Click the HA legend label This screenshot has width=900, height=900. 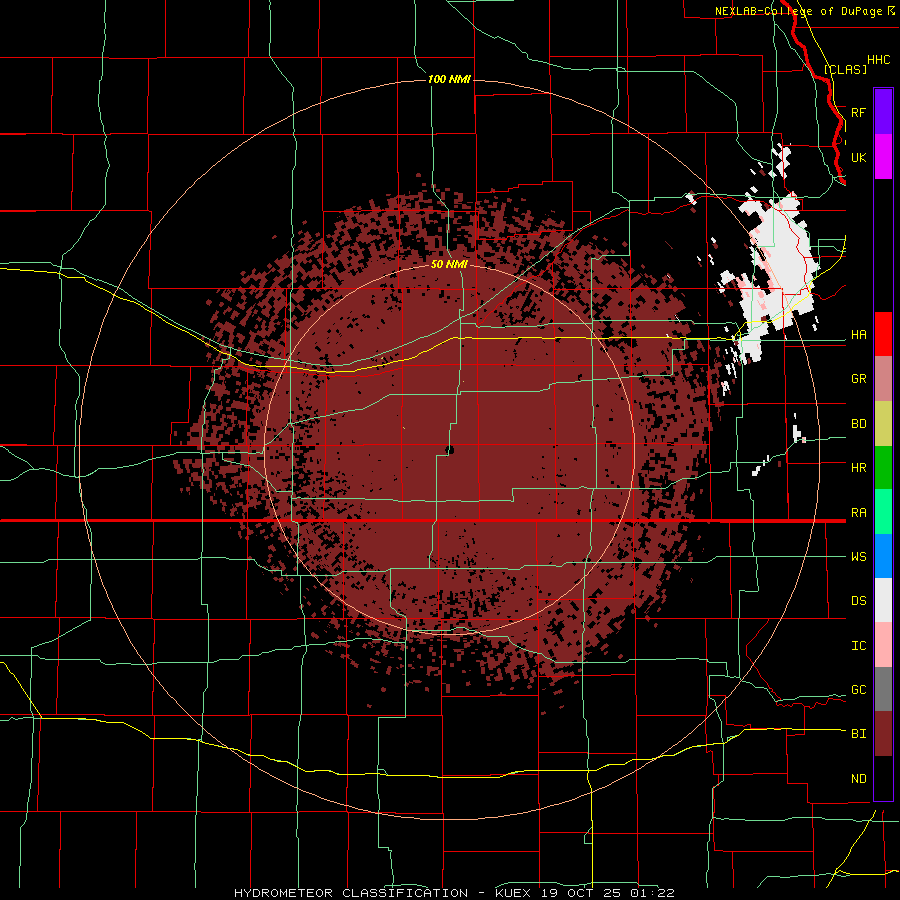coord(858,334)
